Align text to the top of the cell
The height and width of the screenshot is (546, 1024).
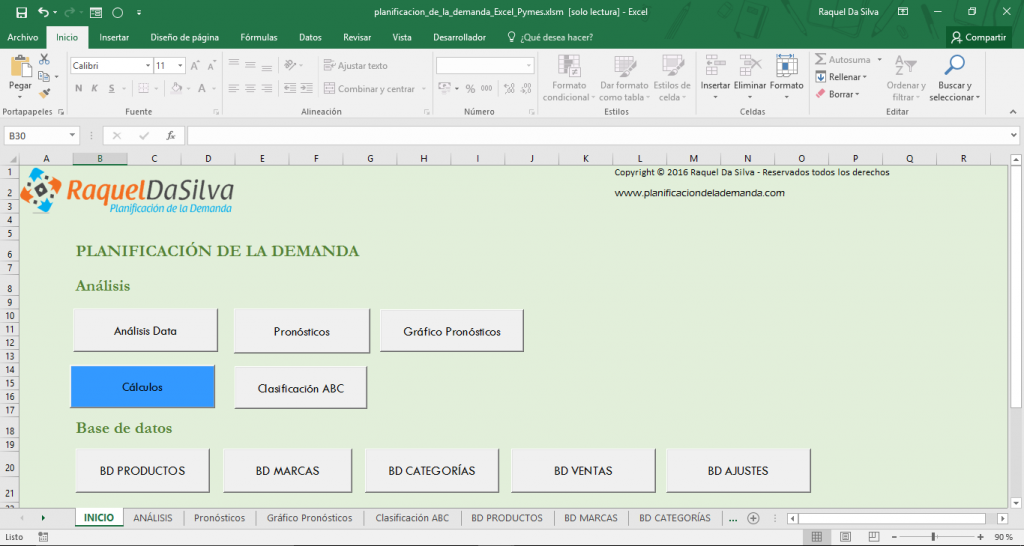[x=233, y=65]
